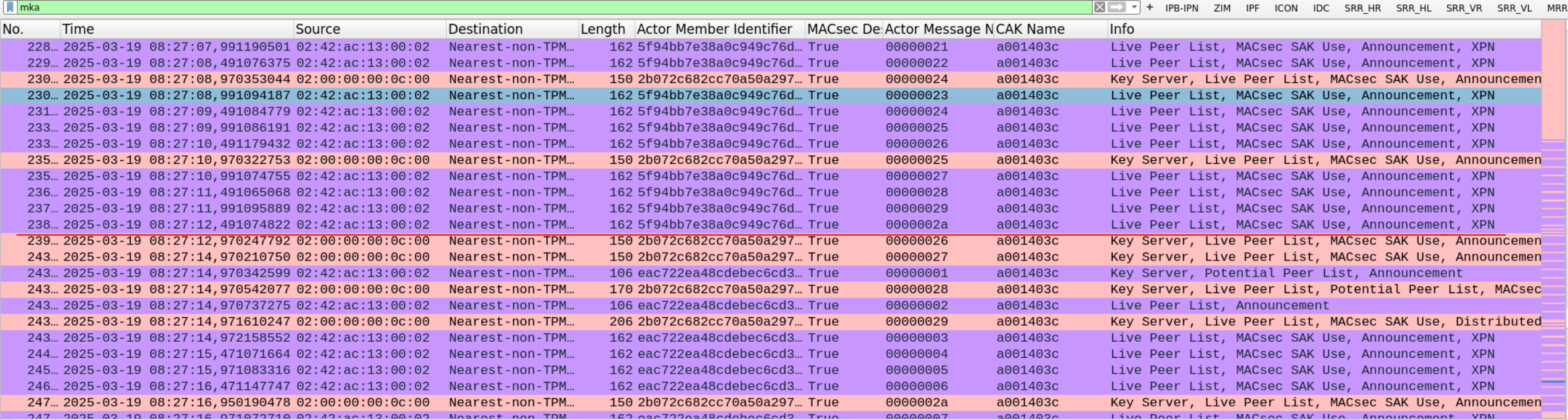The height and width of the screenshot is (420, 1568).
Task: Click the SRR_HR filter button
Action: pos(1362,8)
